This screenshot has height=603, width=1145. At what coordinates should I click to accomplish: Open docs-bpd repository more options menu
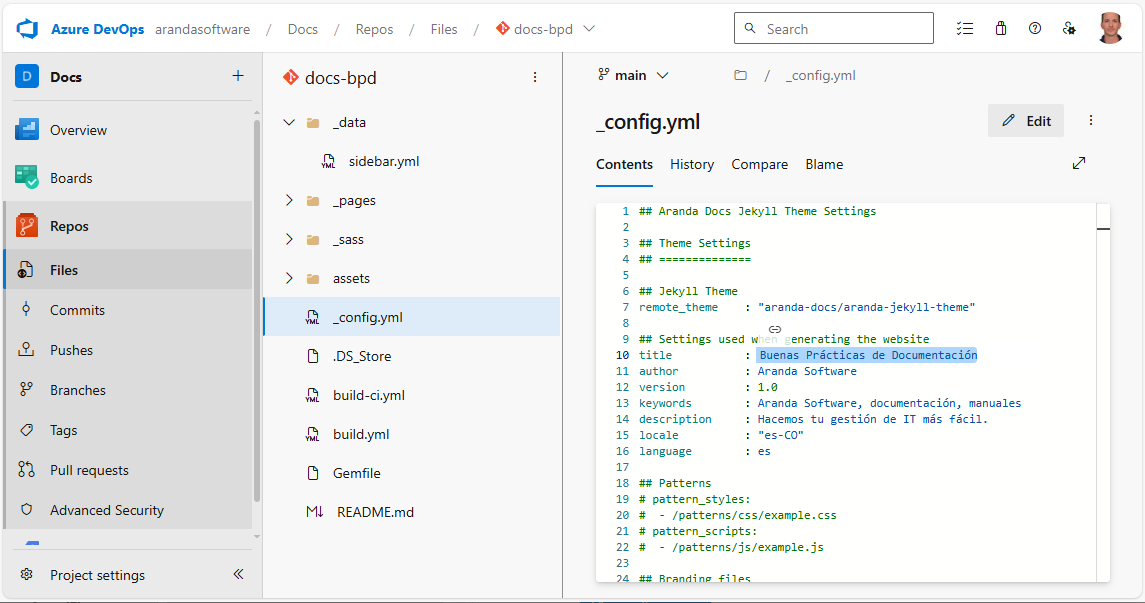535,77
